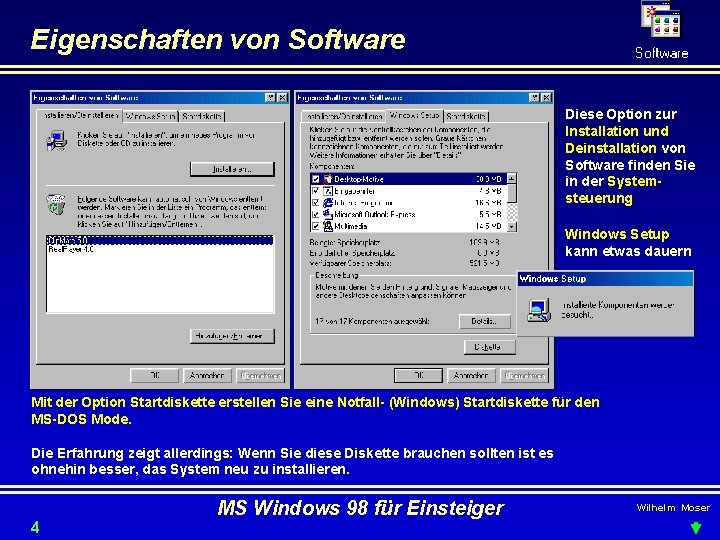Screen dimensions: 720x540
Task: Click the Multimedia component icon
Action: (328, 226)
